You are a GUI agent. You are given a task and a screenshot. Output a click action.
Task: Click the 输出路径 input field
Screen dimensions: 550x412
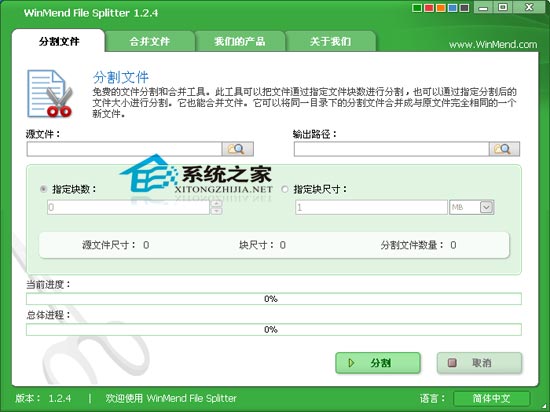pos(391,149)
